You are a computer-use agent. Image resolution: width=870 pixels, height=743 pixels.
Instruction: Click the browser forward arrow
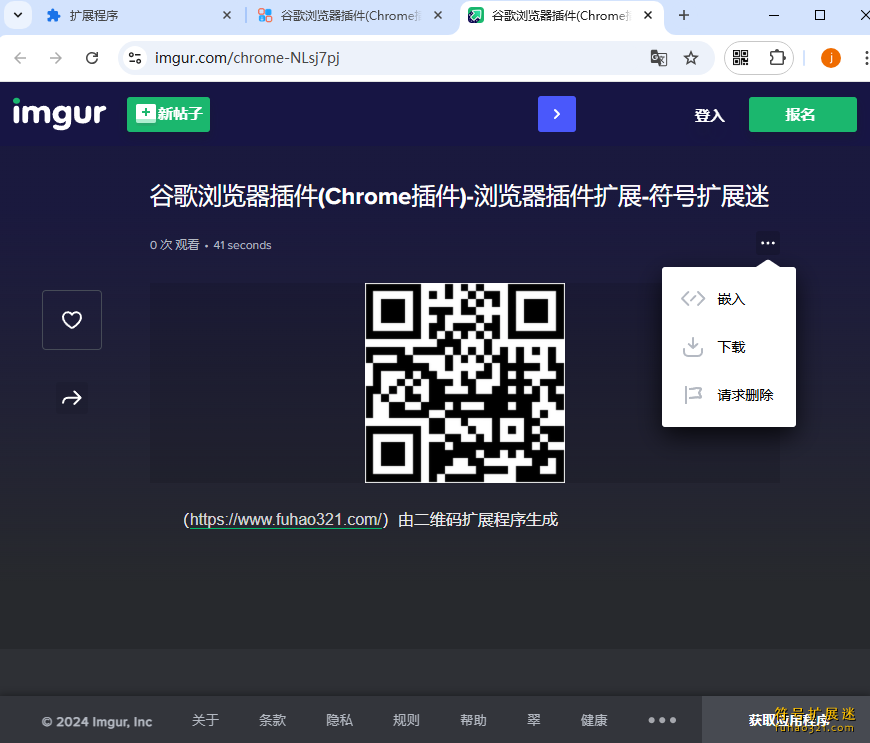[x=55, y=58]
